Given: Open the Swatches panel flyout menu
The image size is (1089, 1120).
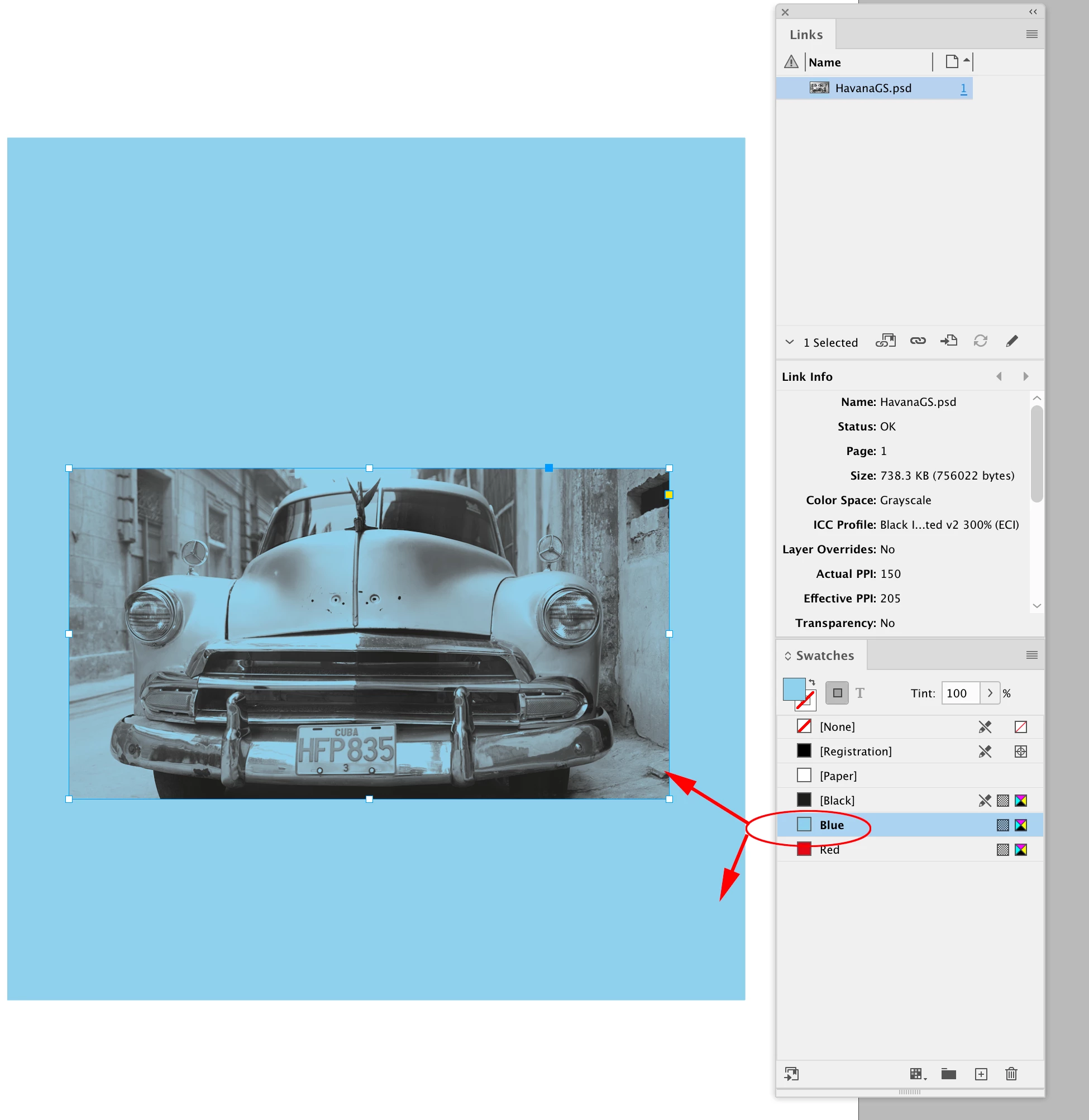Looking at the screenshot, I should pyautogui.click(x=1032, y=655).
